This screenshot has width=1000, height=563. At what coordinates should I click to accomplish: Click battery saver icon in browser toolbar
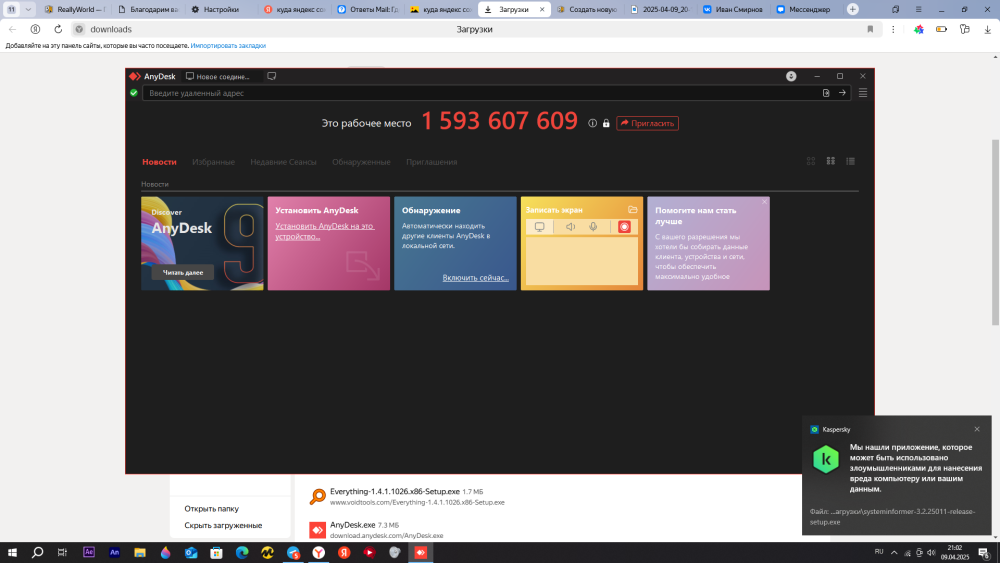941,29
